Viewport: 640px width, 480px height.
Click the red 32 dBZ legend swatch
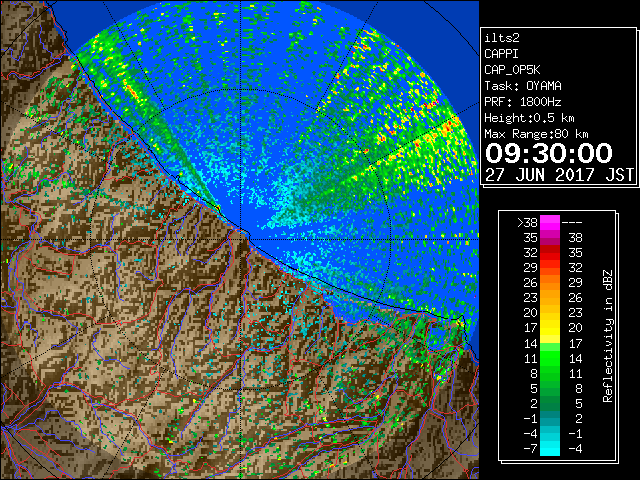click(x=550, y=253)
